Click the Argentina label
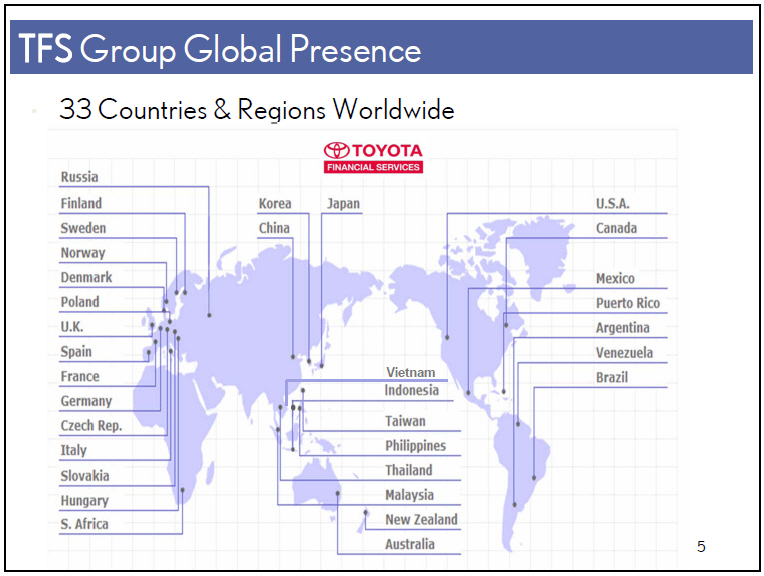764x576 pixels. tap(623, 327)
